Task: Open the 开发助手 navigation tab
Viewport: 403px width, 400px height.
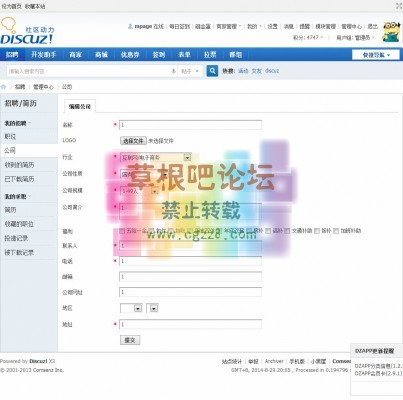Action: point(44,55)
